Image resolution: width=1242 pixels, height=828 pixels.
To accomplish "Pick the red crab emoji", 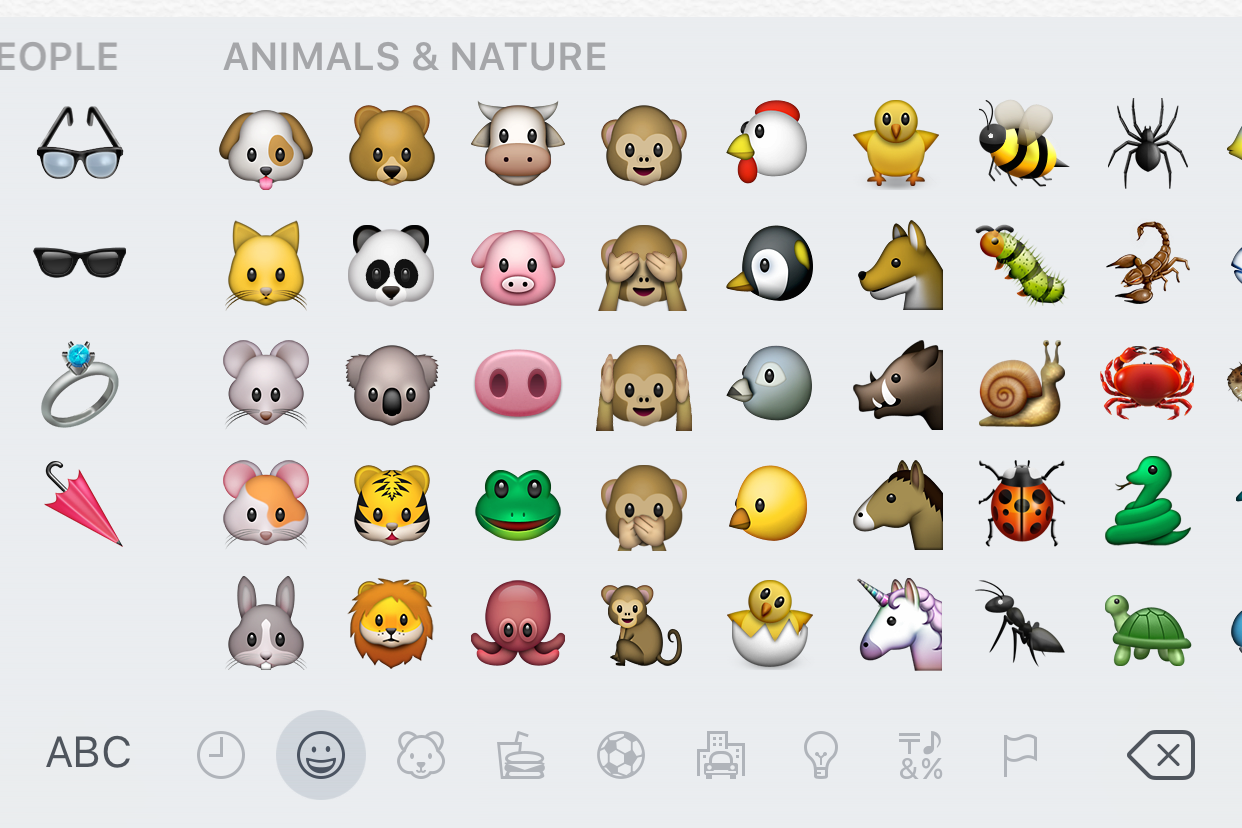I will tap(1146, 382).
